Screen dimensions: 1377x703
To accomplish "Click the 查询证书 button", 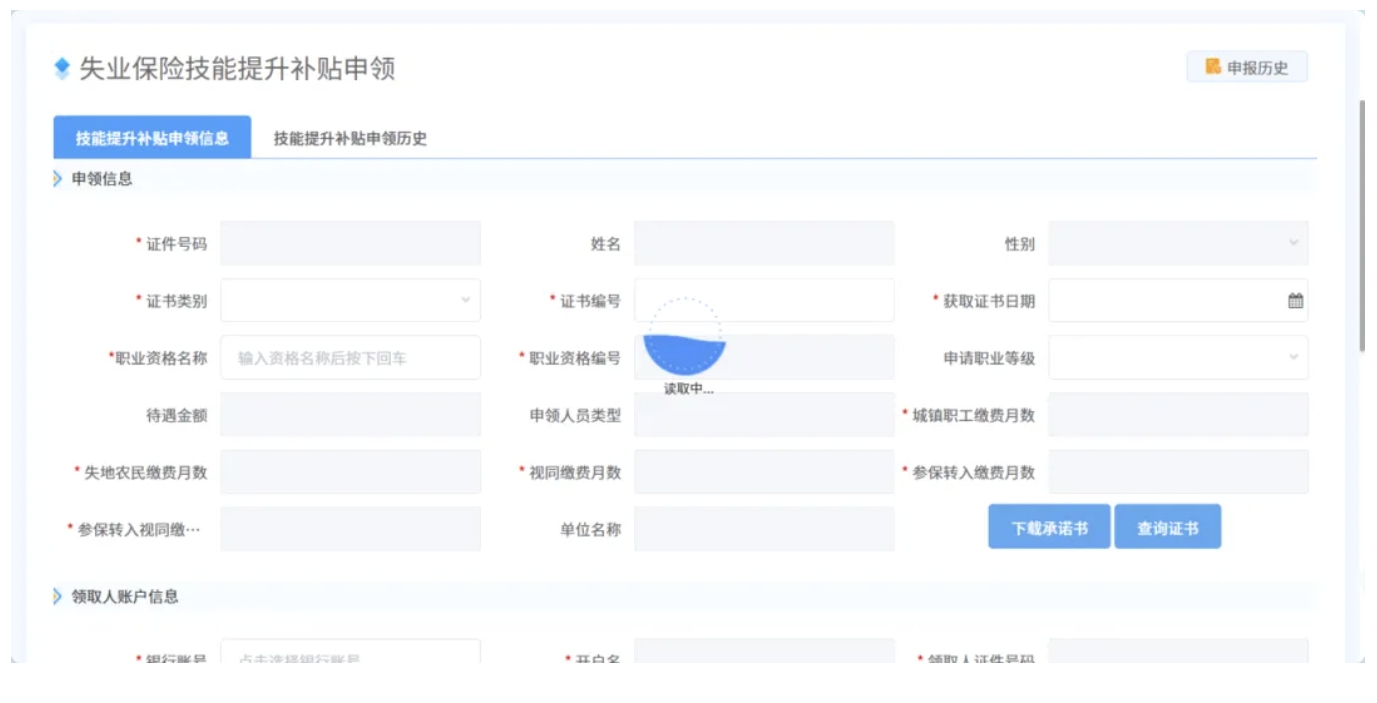I will (1167, 527).
